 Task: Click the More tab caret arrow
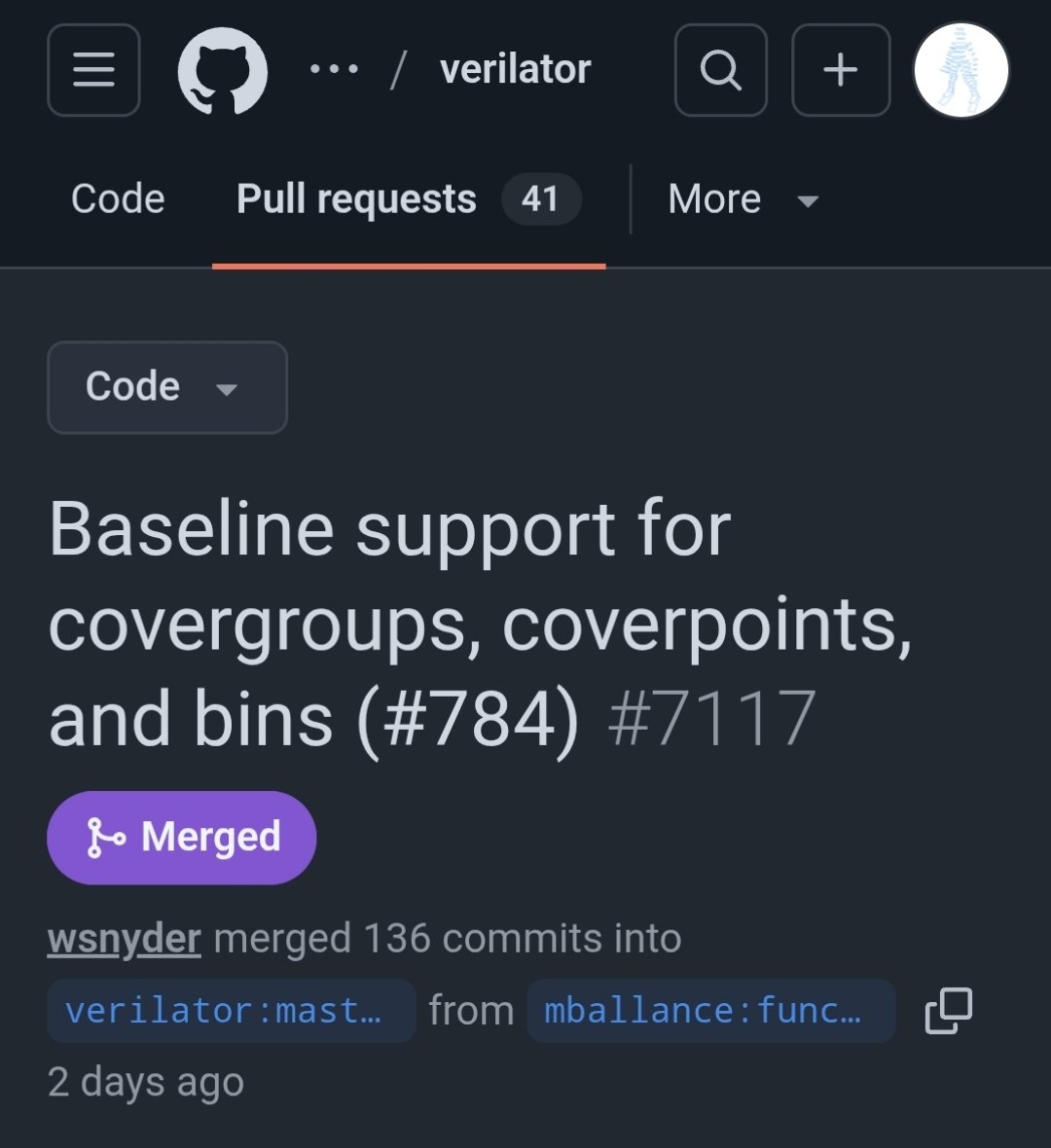pyautogui.click(x=807, y=201)
